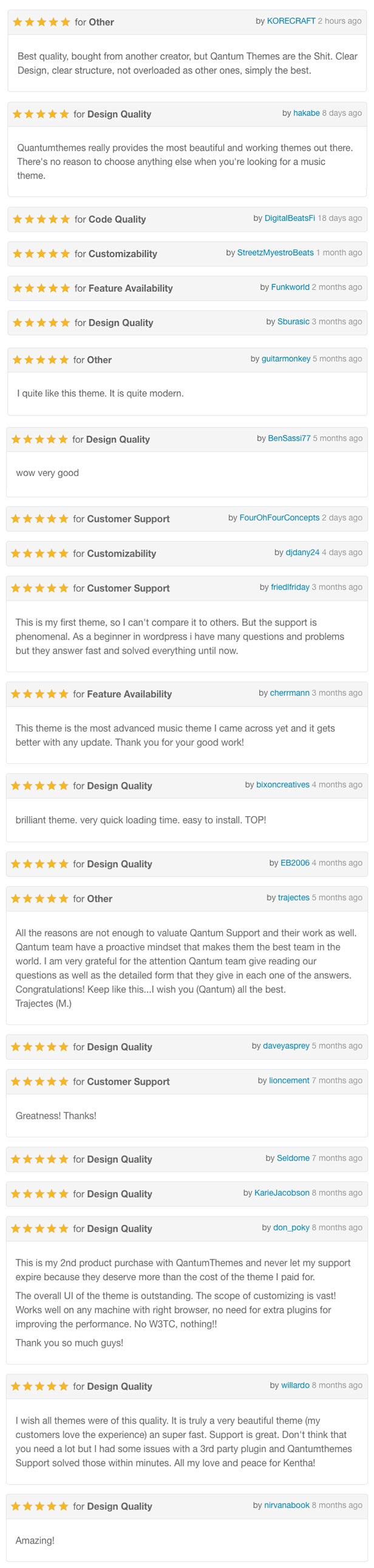The image size is (374, 1568).
Task: Click the willardo username link
Action: point(295,1385)
